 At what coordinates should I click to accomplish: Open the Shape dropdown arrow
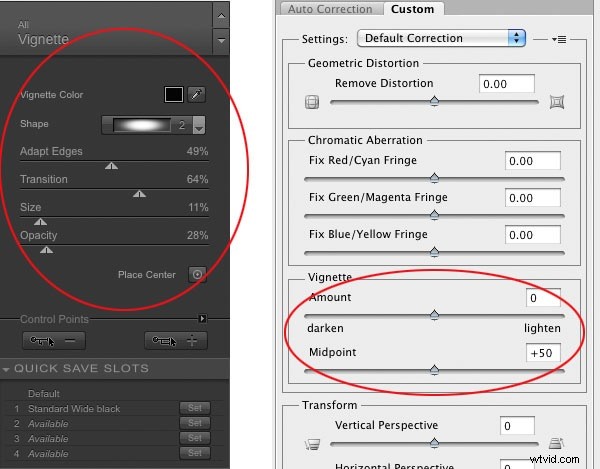199,125
